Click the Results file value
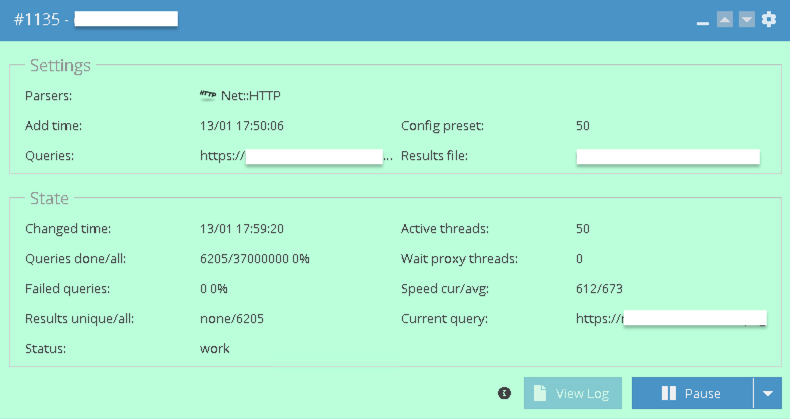The height and width of the screenshot is (419, 790). 668,157
